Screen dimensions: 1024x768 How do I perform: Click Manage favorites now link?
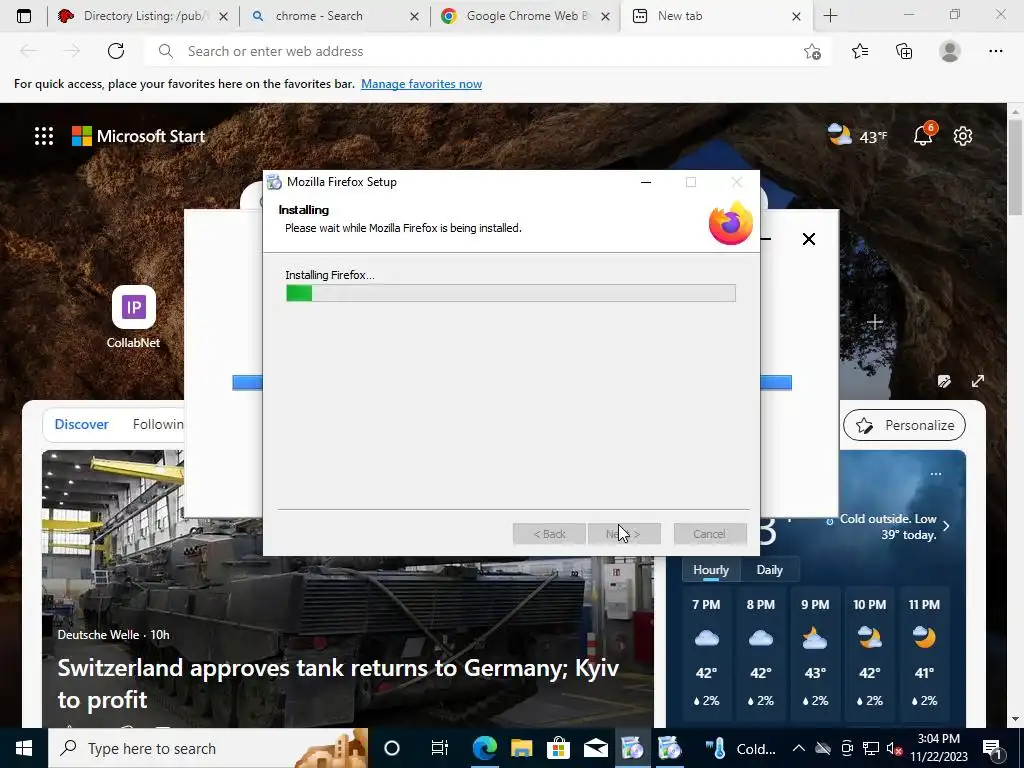point(421,84)
